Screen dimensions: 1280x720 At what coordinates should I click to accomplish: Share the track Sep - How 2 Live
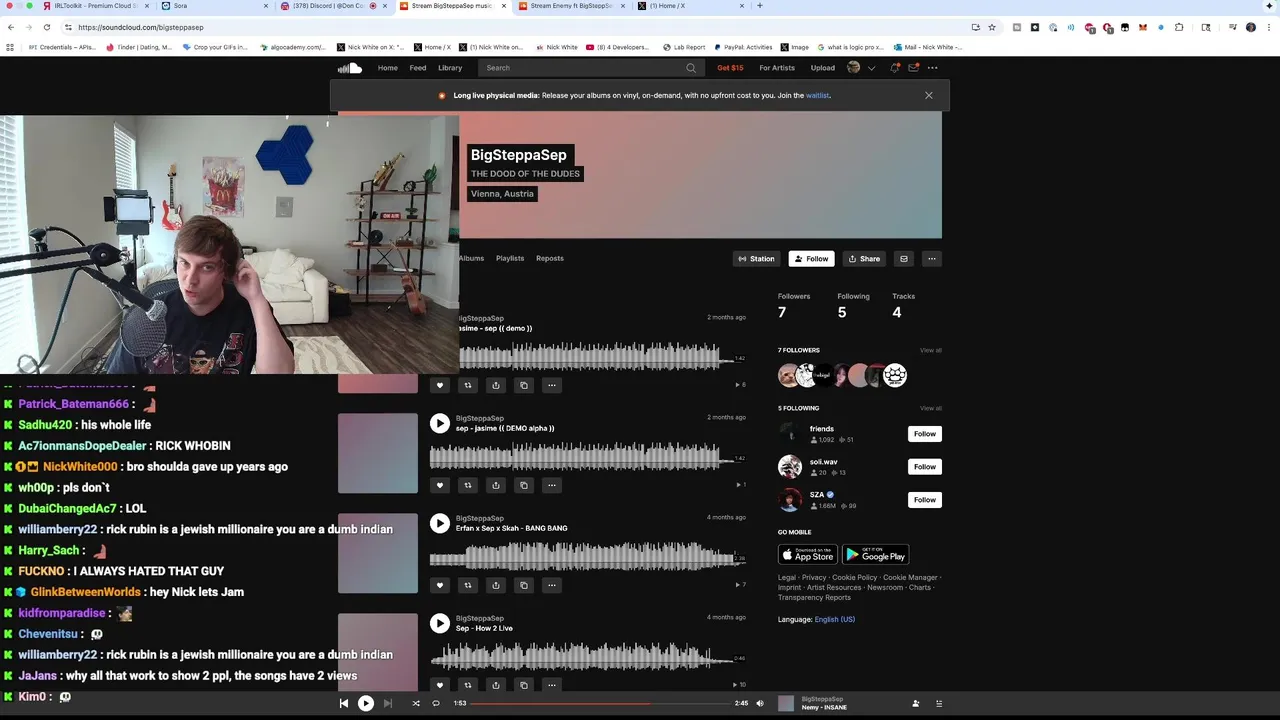tap(495, 685)
